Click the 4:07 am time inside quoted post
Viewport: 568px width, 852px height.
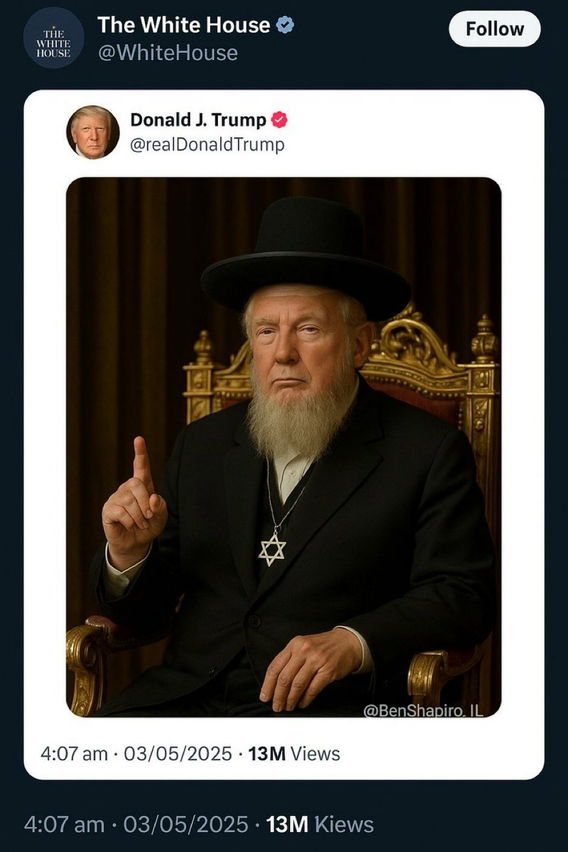74,754
